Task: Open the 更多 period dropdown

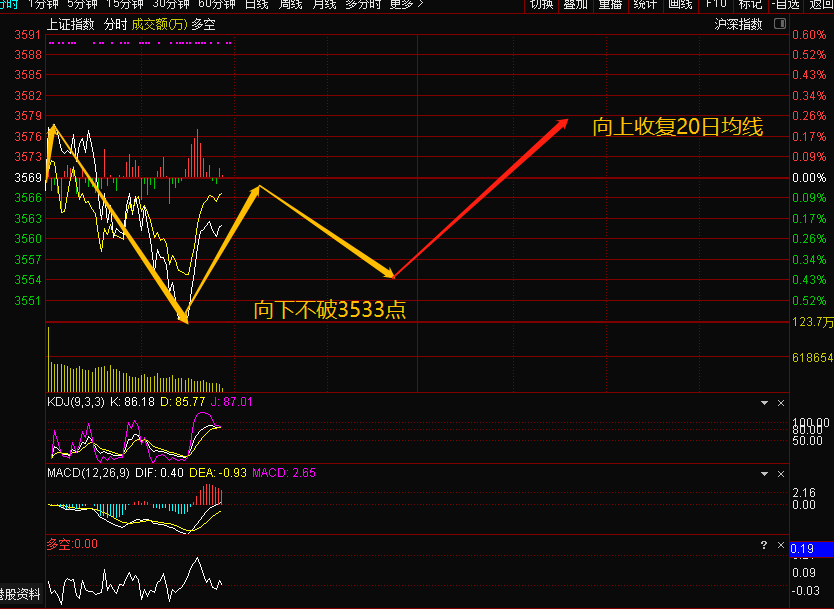Action: coord(407,5)
